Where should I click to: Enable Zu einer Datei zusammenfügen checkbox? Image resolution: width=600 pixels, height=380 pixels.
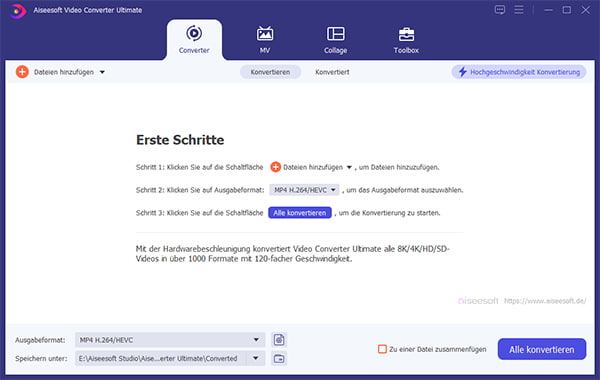click(x=382, y=349)
